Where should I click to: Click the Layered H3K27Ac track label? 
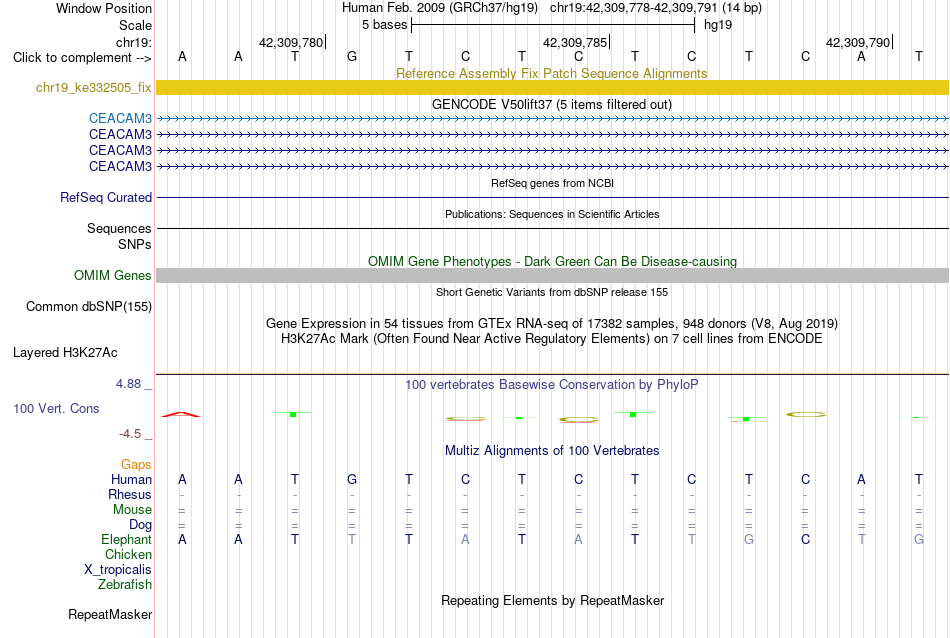point(65,353)
